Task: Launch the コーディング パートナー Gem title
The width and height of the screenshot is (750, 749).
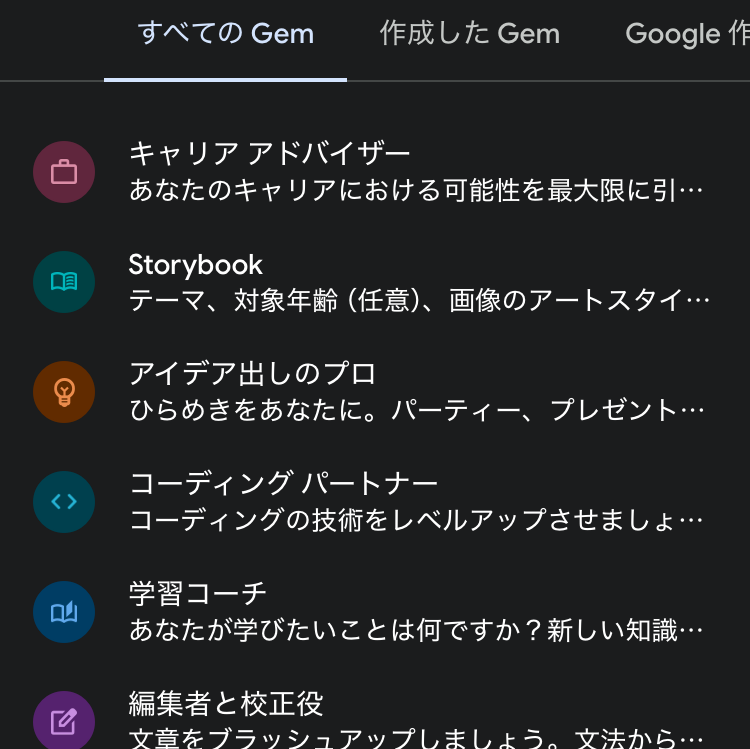Action: (284, 484)
